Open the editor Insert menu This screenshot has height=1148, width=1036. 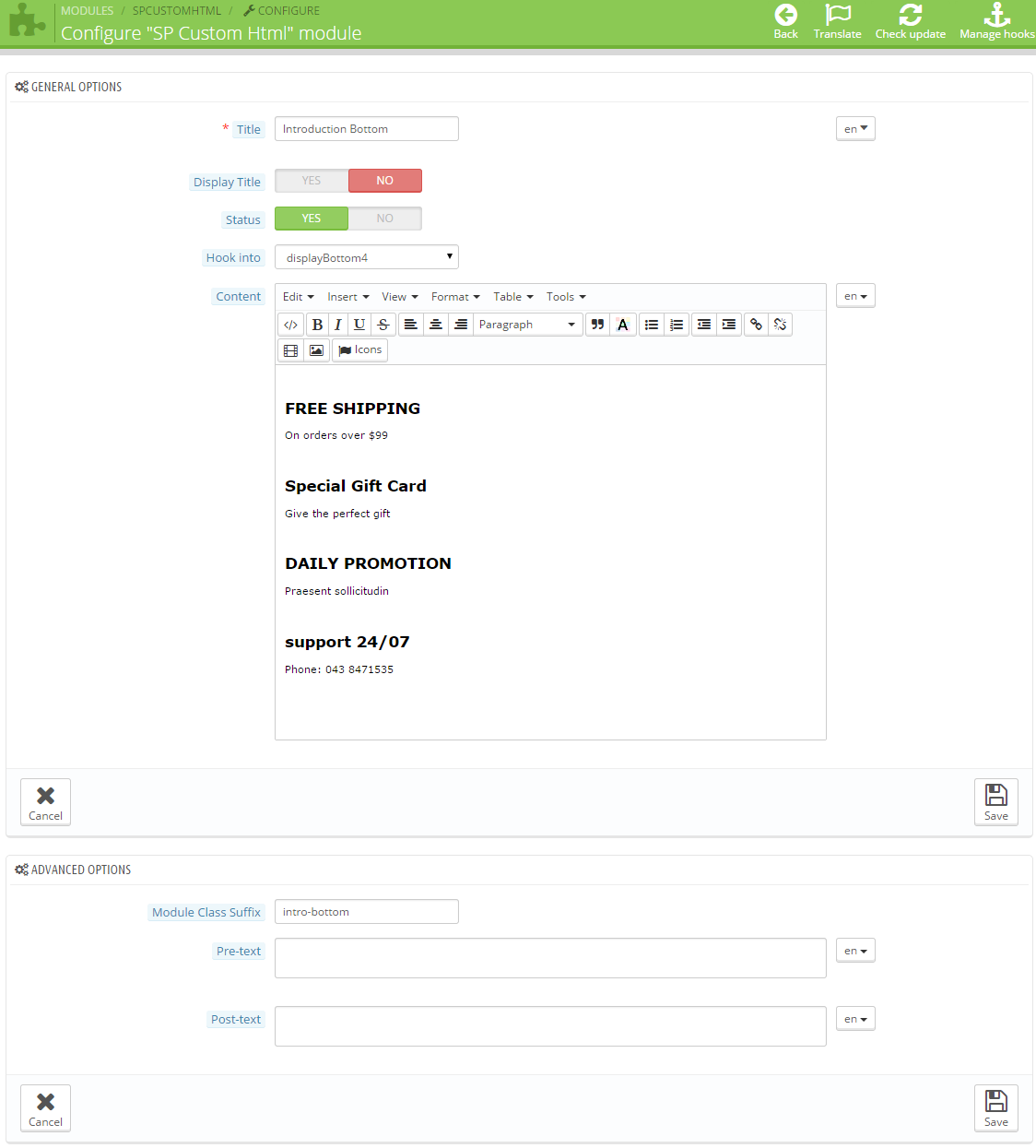(x=348, y=297)
